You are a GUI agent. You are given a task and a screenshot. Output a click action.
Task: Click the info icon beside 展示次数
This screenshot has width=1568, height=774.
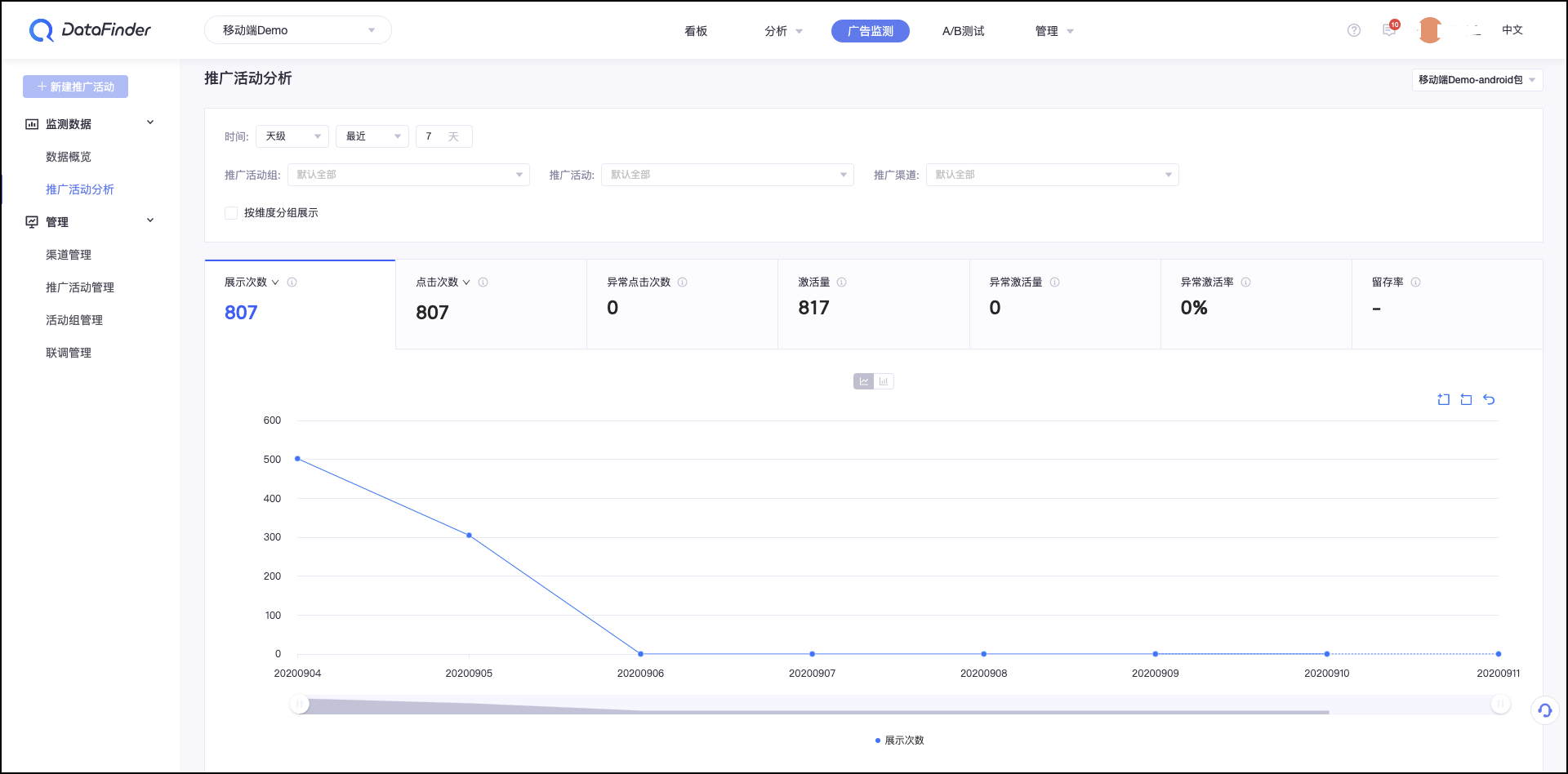[292, 282]
